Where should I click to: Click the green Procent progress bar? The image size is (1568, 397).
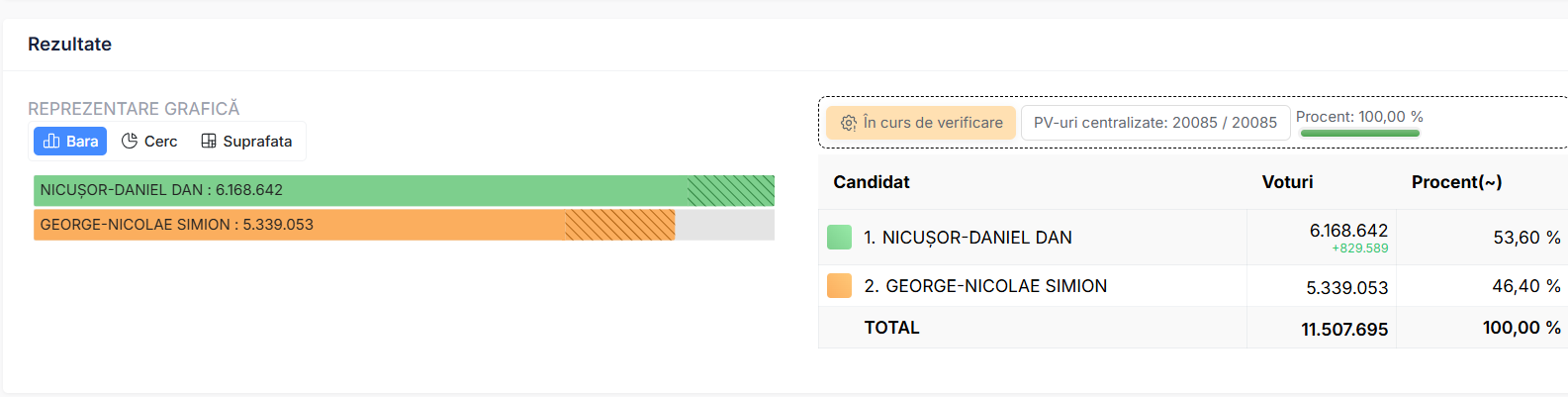[1359, 133]
